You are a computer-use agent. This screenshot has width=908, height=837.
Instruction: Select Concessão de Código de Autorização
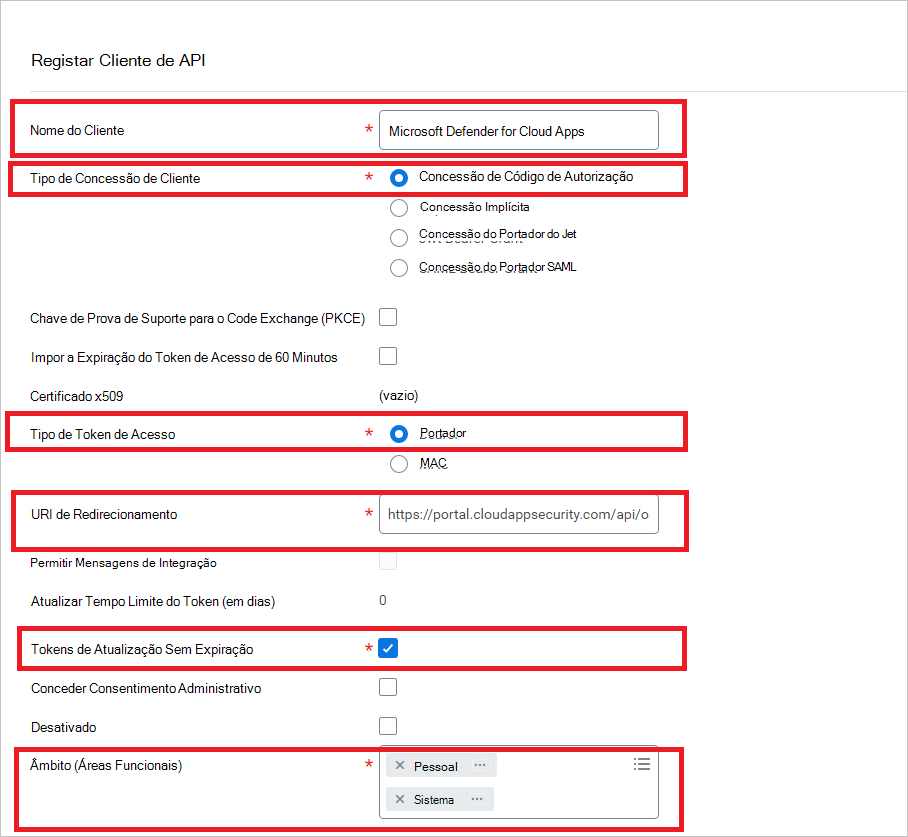coord(399,177)
